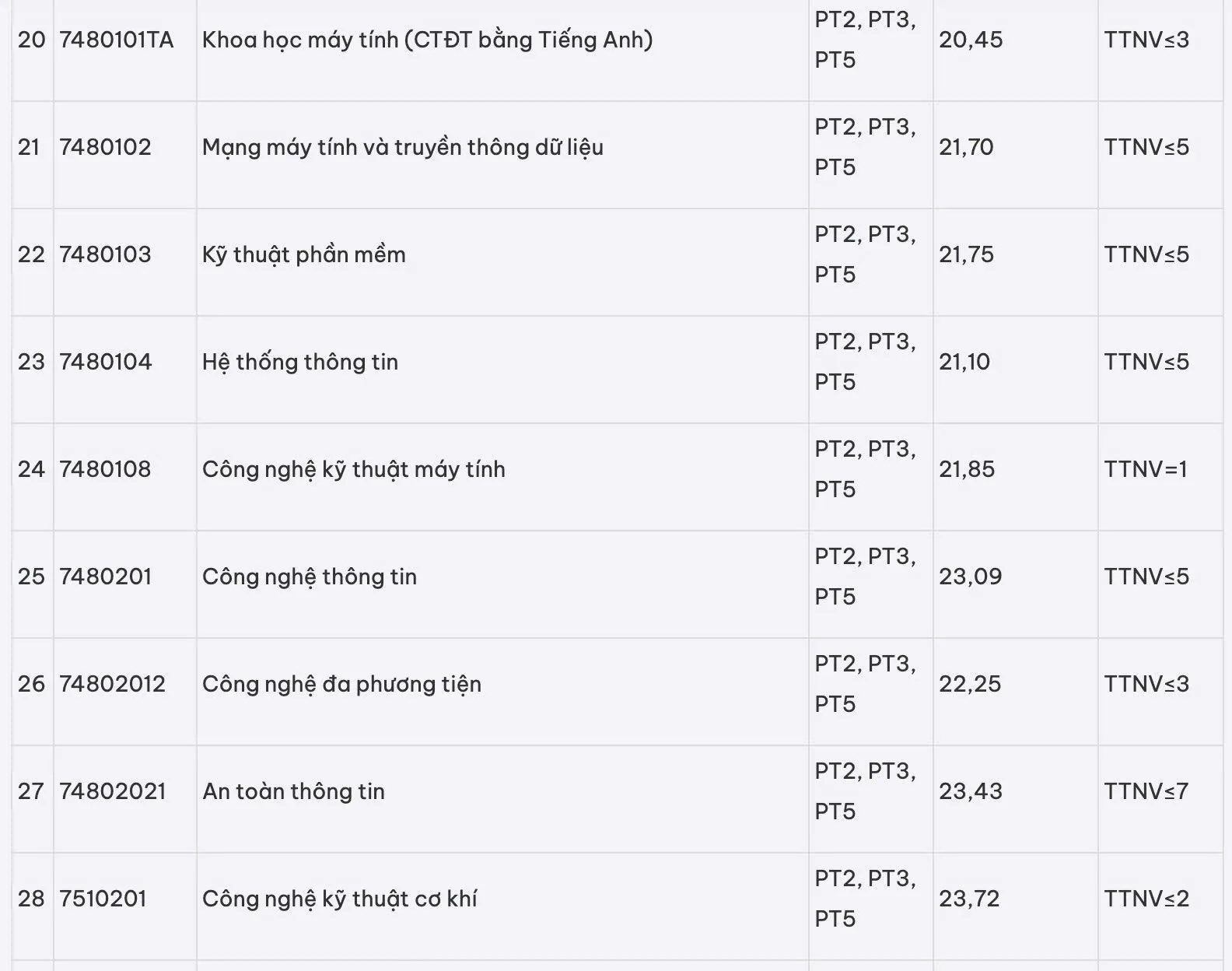Click major code 7480104
This screenshot has height=971, width=1232.
point(105,362)
